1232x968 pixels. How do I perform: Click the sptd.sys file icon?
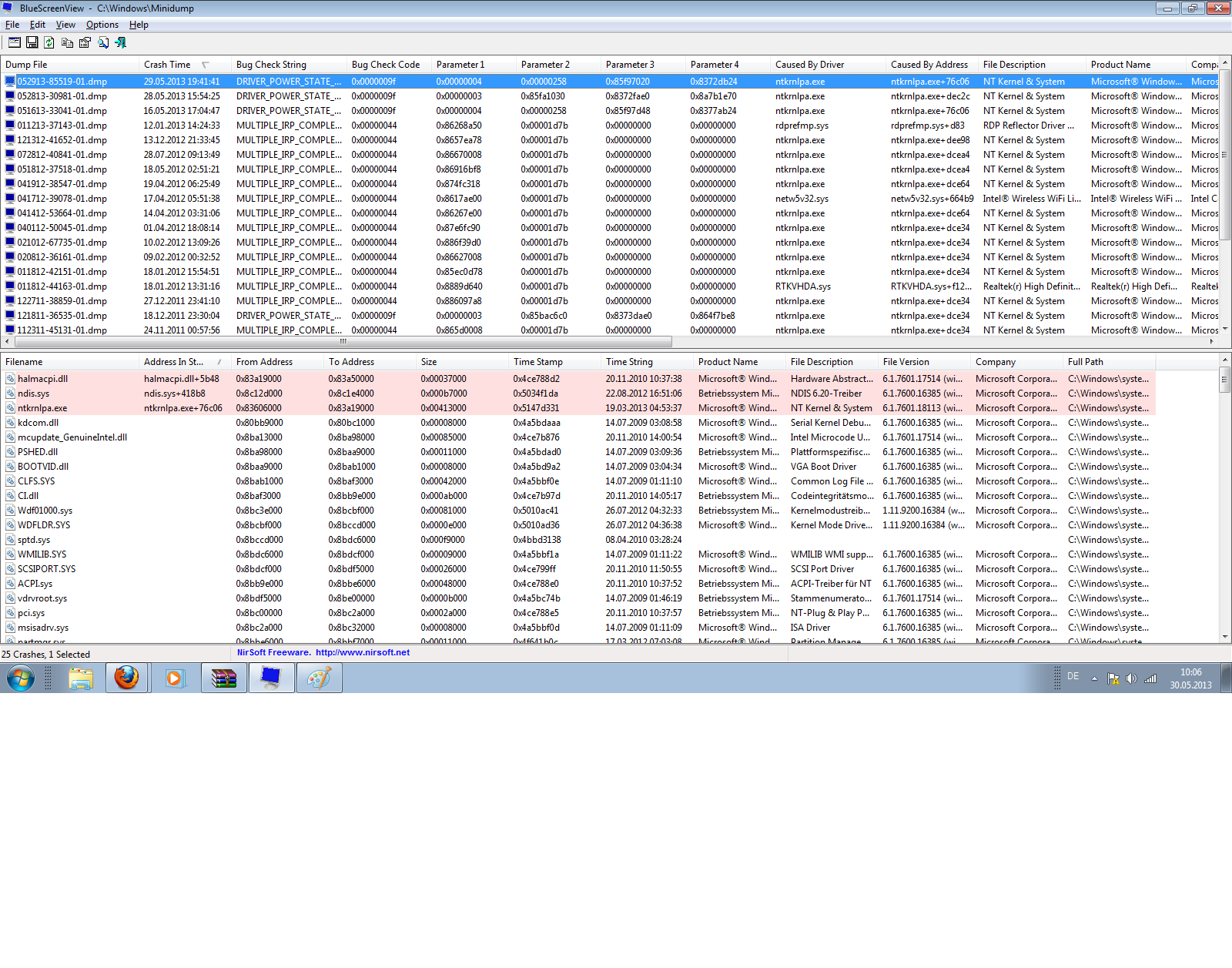[x=11, y=540]
